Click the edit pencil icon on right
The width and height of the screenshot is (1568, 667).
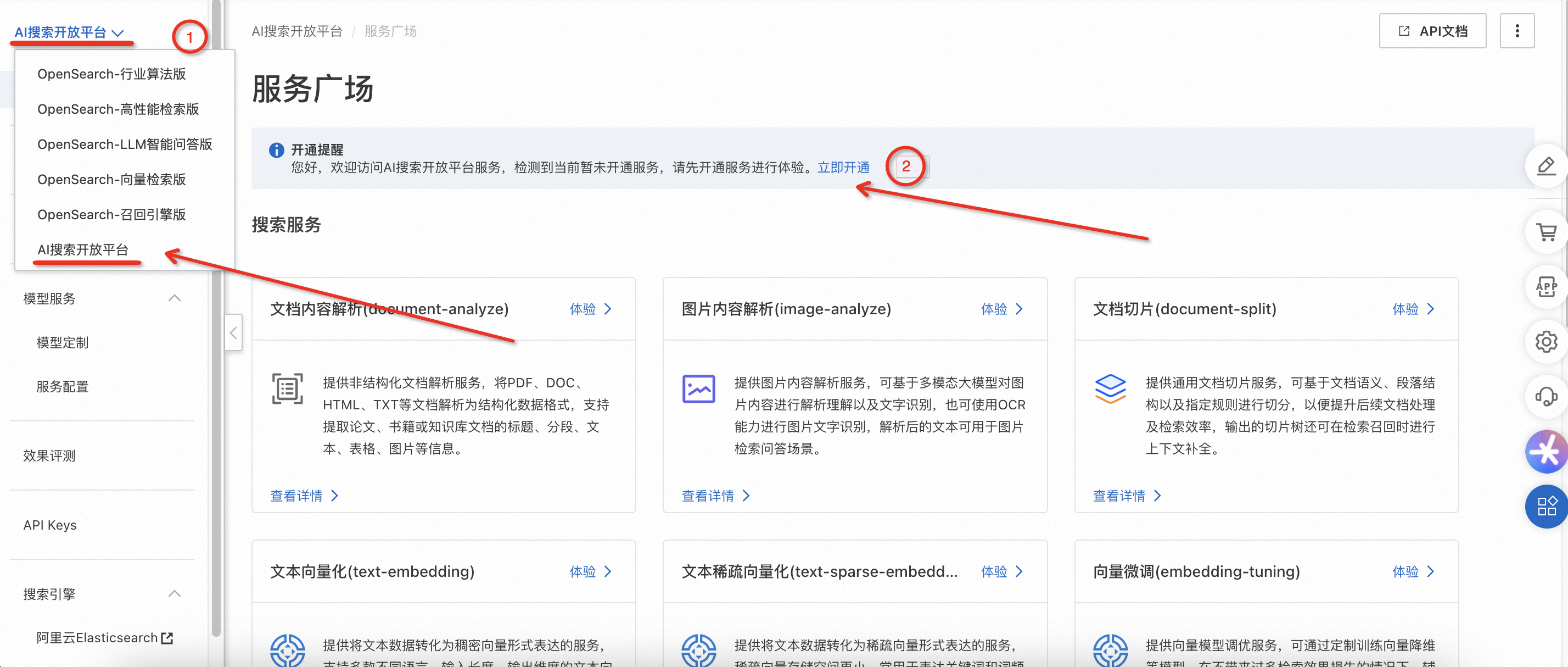(1546, 166)
